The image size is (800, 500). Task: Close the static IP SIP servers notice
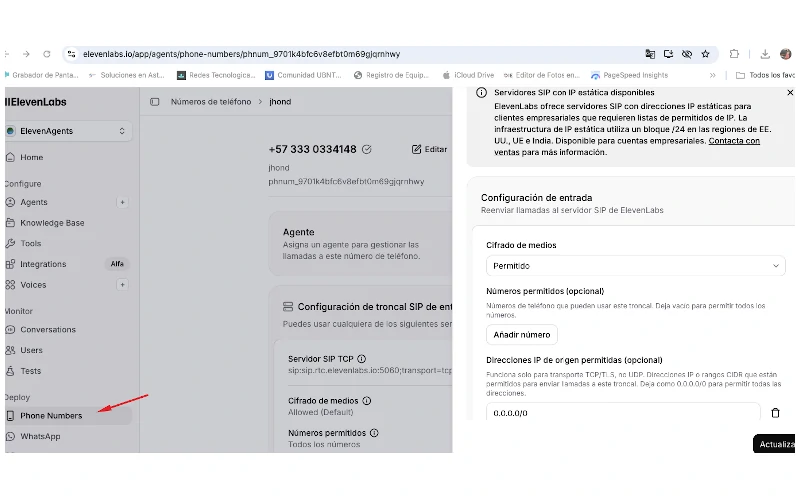790,92
